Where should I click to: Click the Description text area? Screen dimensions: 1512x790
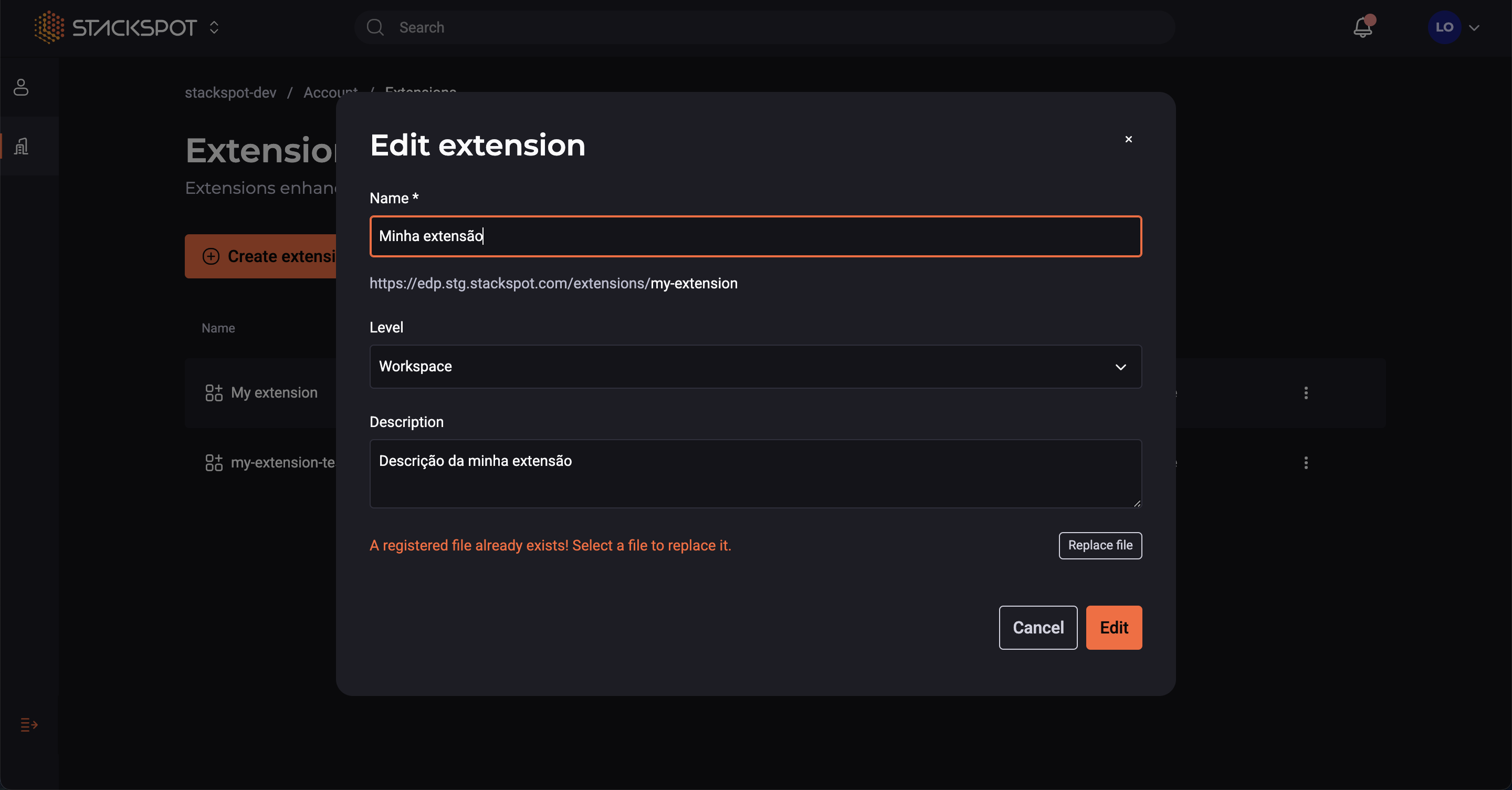point(755,473)
